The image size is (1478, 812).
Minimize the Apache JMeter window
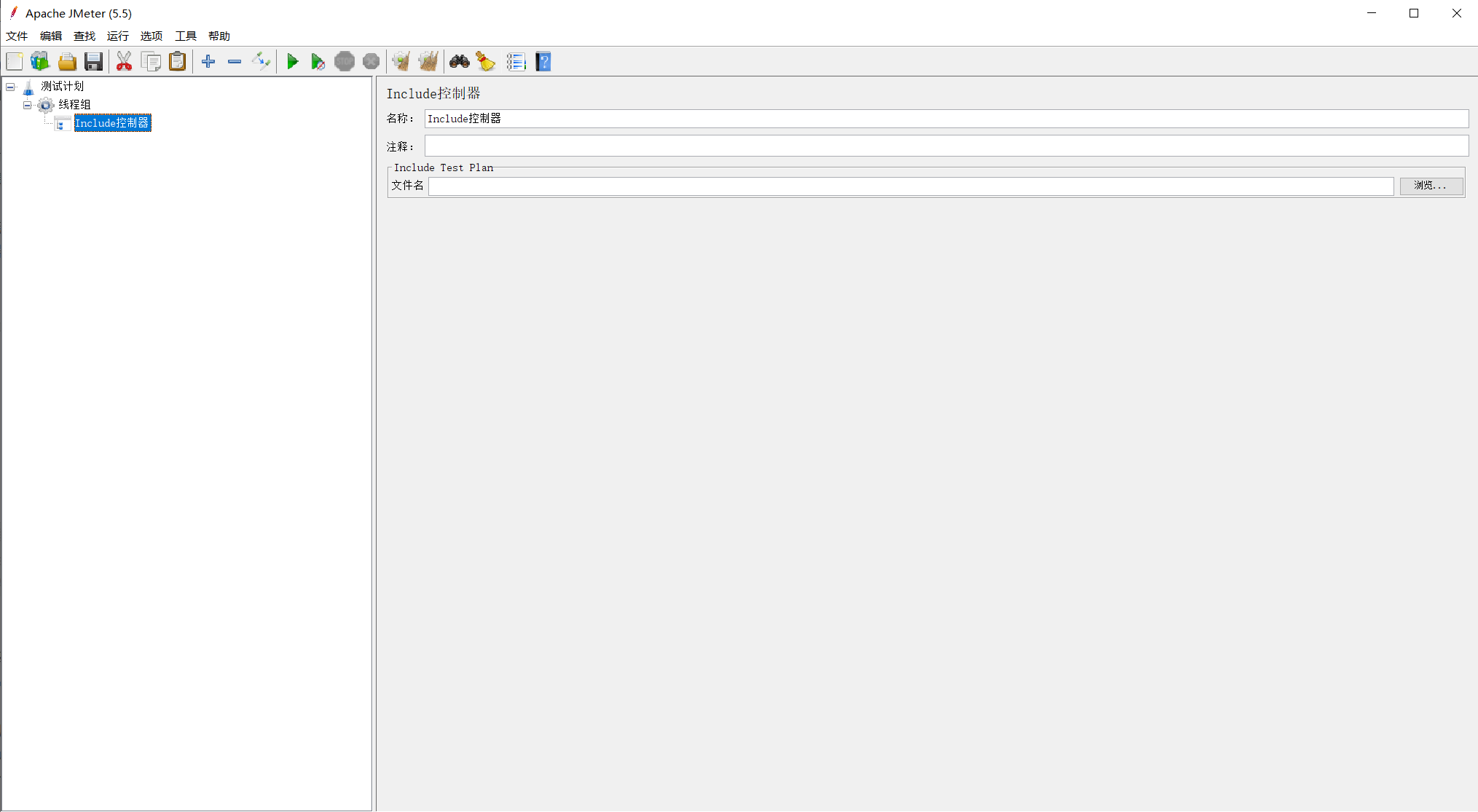(x=1372, y=13)
